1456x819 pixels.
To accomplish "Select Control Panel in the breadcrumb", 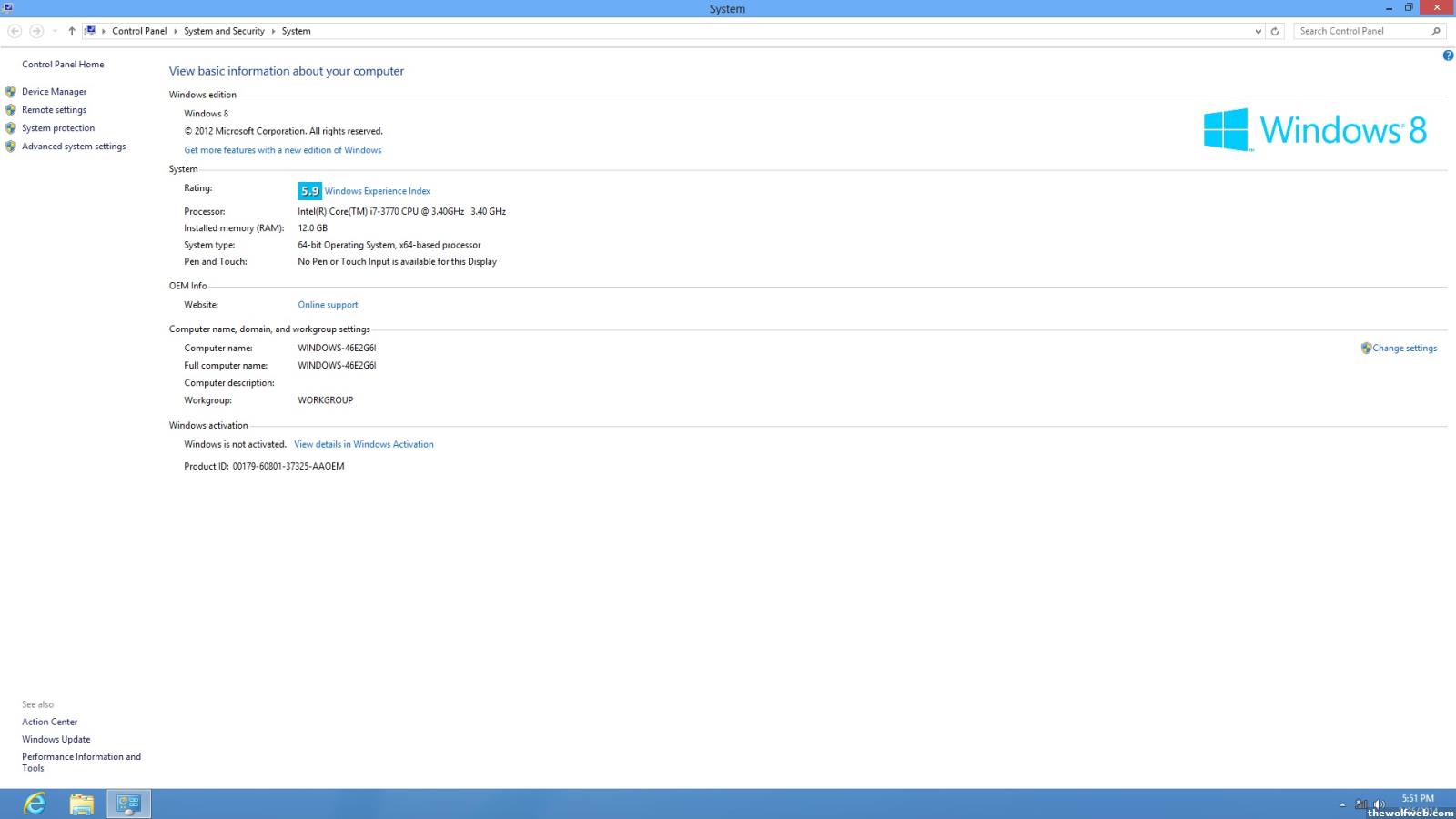I will [139, 31].
